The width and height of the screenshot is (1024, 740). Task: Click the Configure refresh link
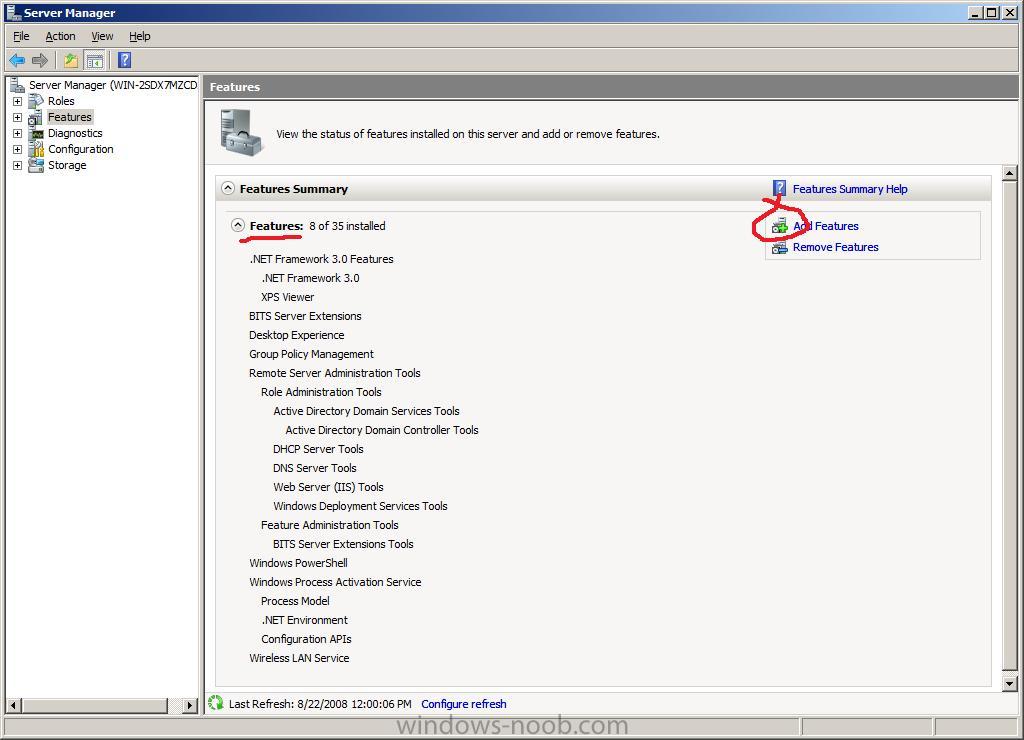pos(464,704)
